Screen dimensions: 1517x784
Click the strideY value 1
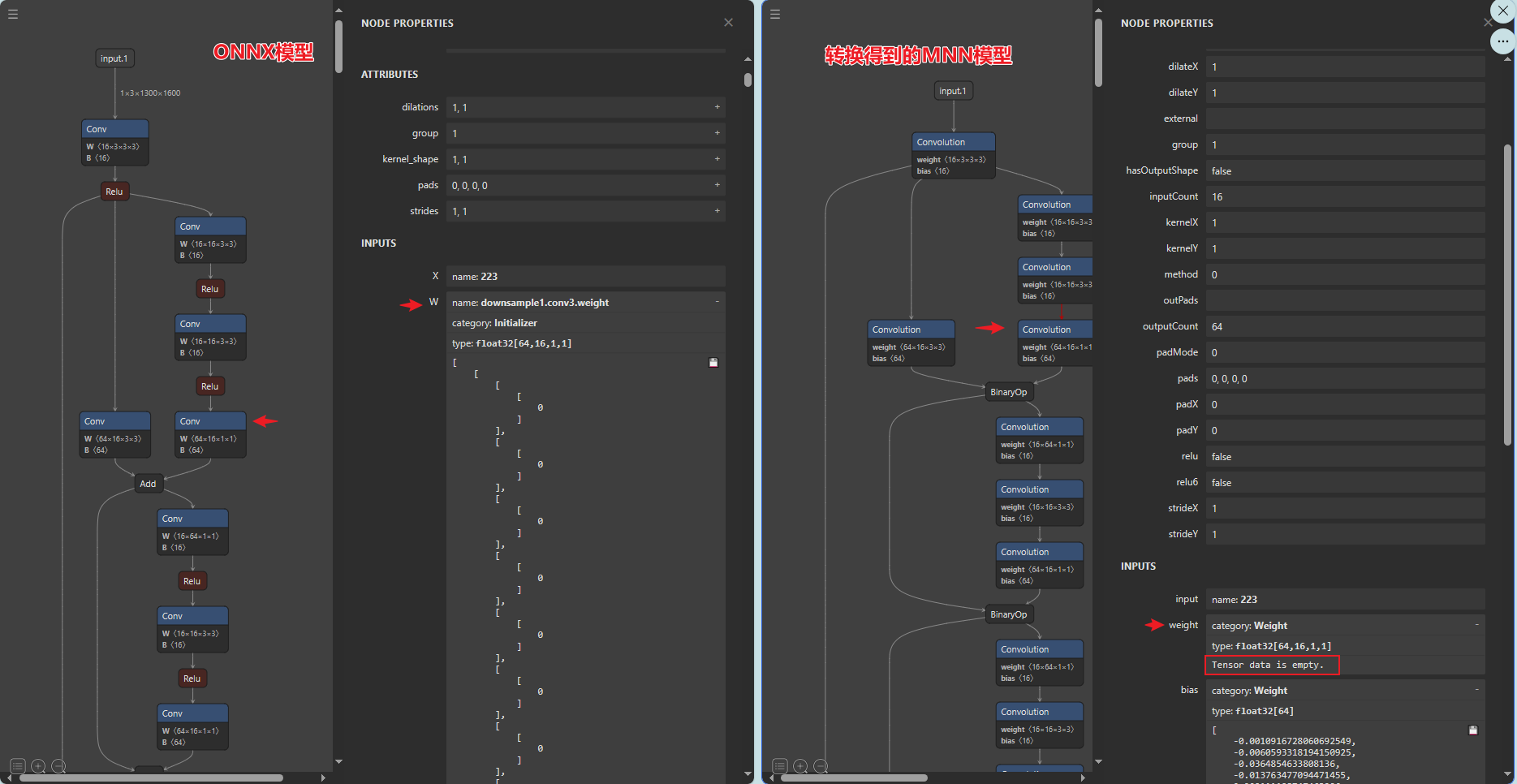[x=1345, y=534]
